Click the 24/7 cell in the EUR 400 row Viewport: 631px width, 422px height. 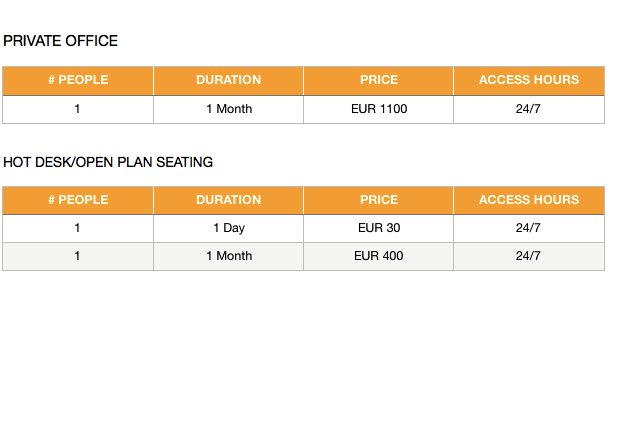pos(529,256)
